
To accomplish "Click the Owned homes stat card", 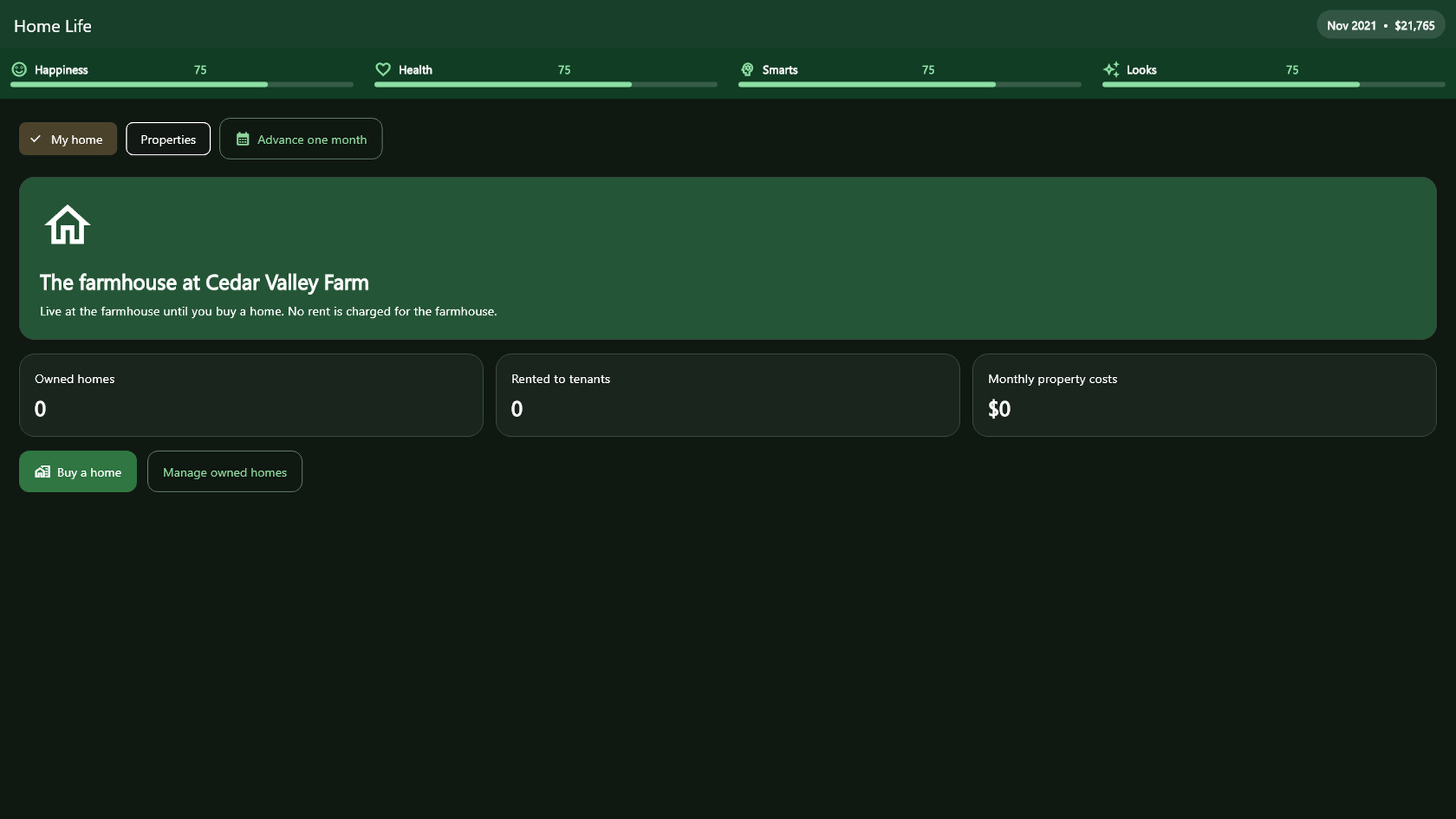I will (x=251, y=395).
